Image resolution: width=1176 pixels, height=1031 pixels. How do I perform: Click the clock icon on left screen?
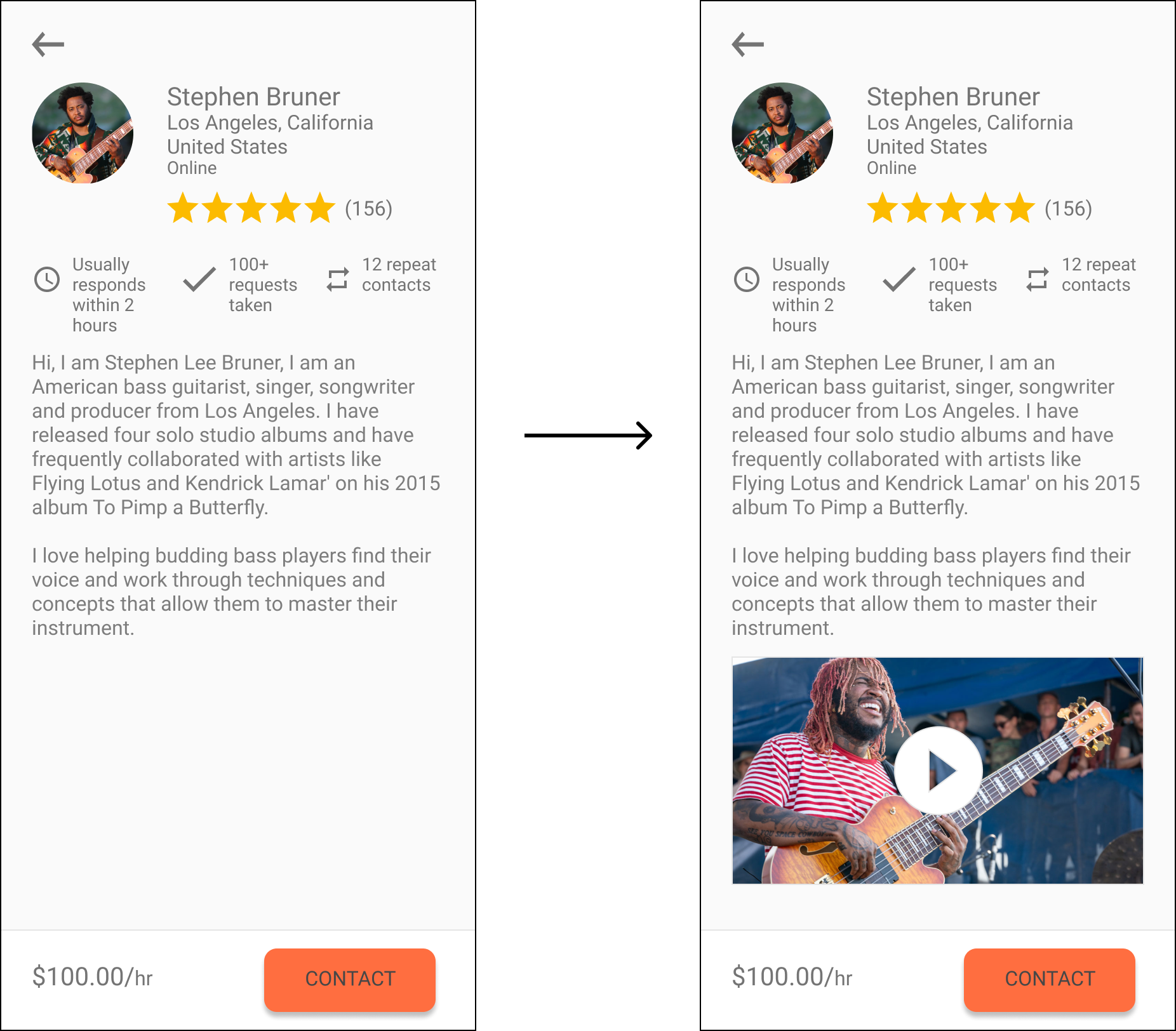tap(47, 279)
